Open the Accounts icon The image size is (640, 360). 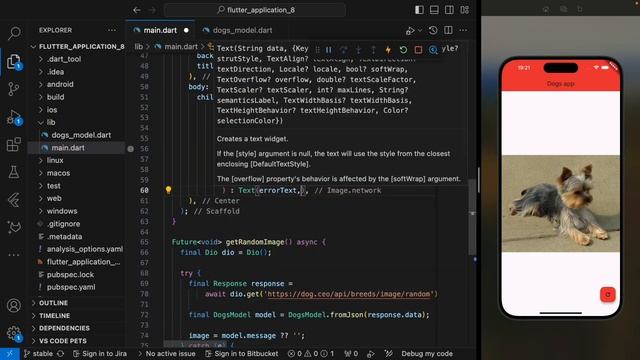click(x=14, y=305)
